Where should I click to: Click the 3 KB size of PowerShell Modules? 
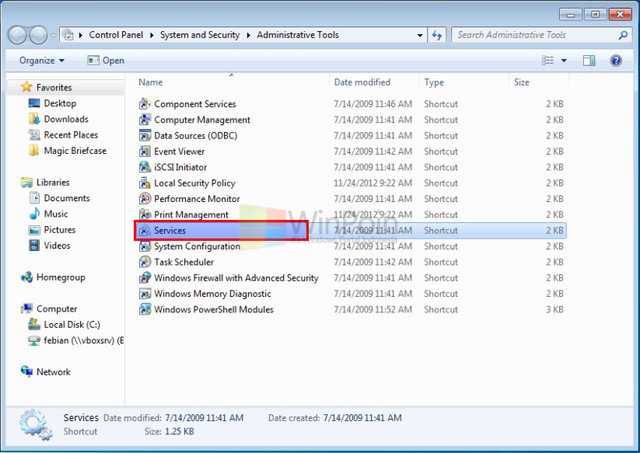(x=555, y=309)
